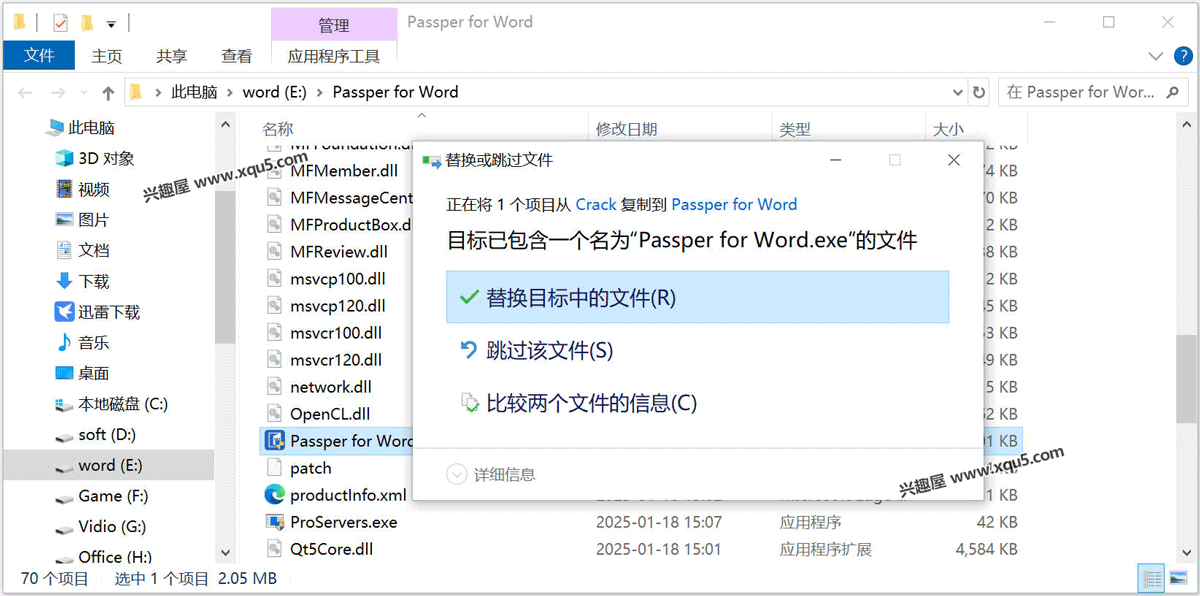1200x596 pixels.
Task: Click the search magnifier icon
Action: click(1173, 92)
